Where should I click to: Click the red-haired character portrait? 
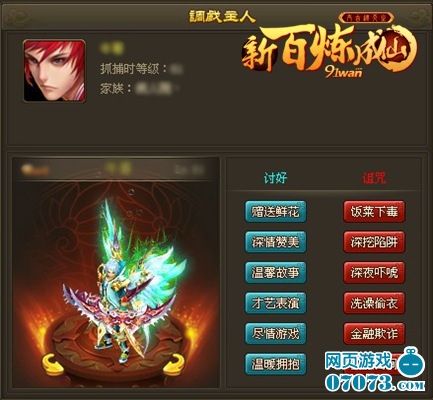click(54, 71)
